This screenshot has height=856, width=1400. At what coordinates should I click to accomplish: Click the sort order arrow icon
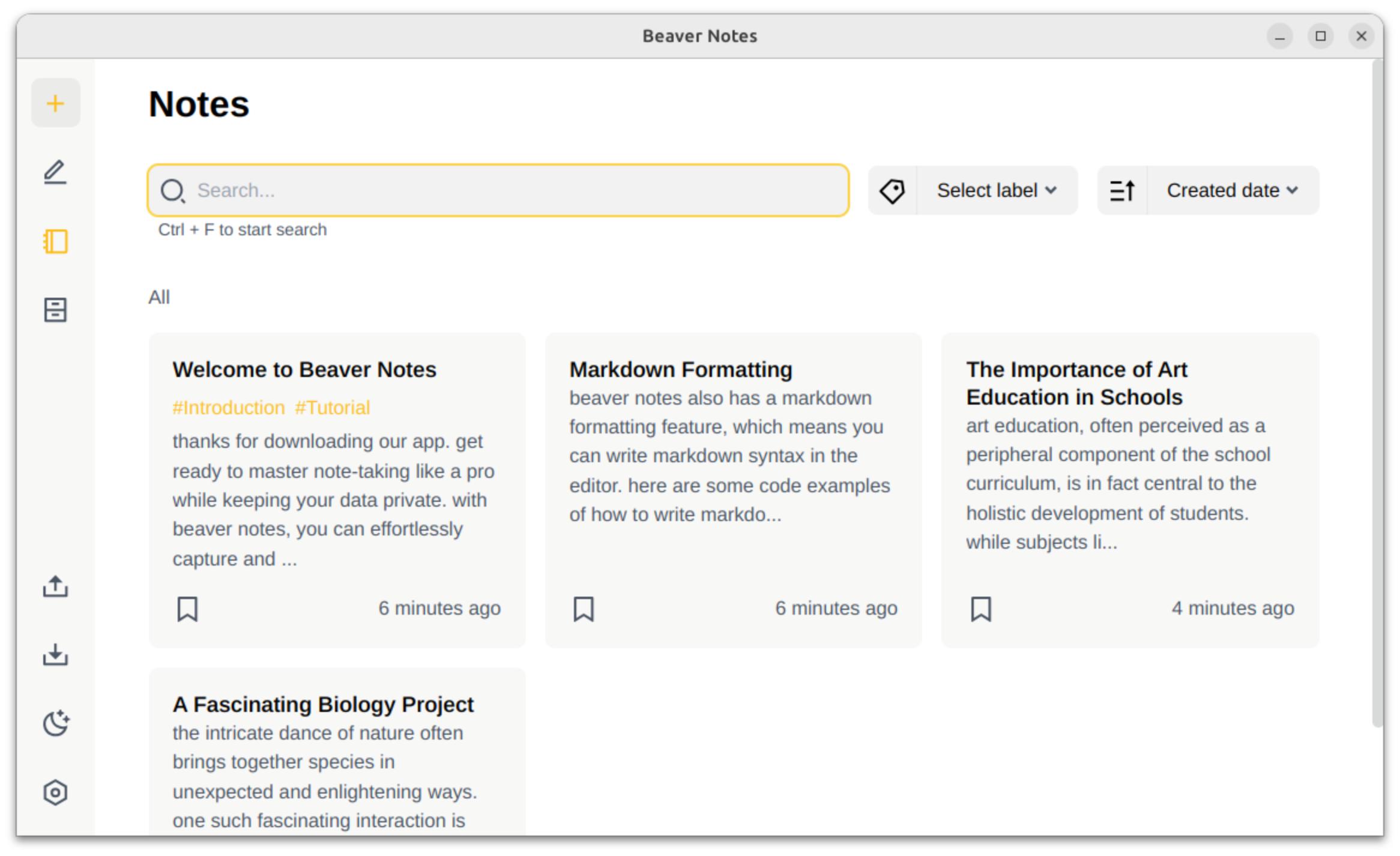[1122, 191]
